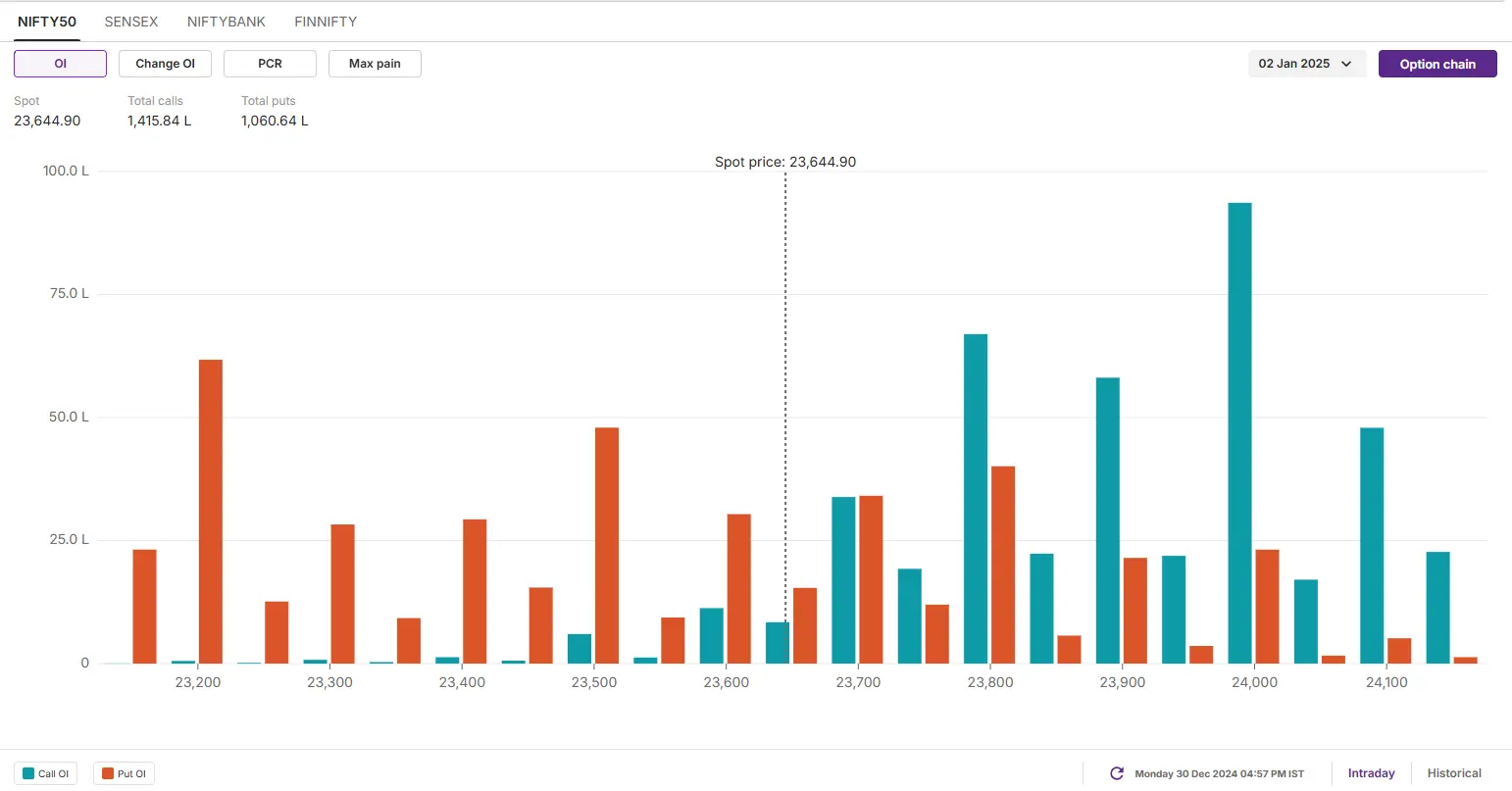The width and height of the screenshot is (1512, 791).
Task: Click the 23,700 strike call OI bar
Action: point(843,580)
